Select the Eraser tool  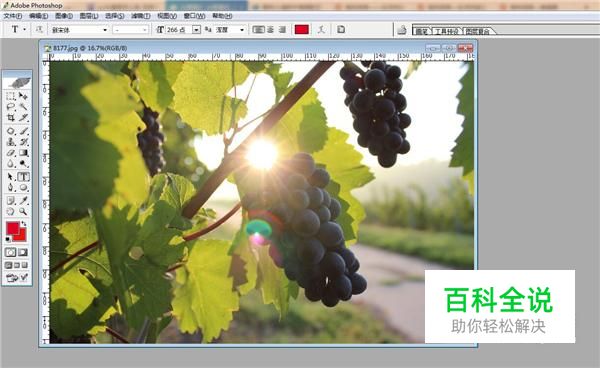coord(11,153)
